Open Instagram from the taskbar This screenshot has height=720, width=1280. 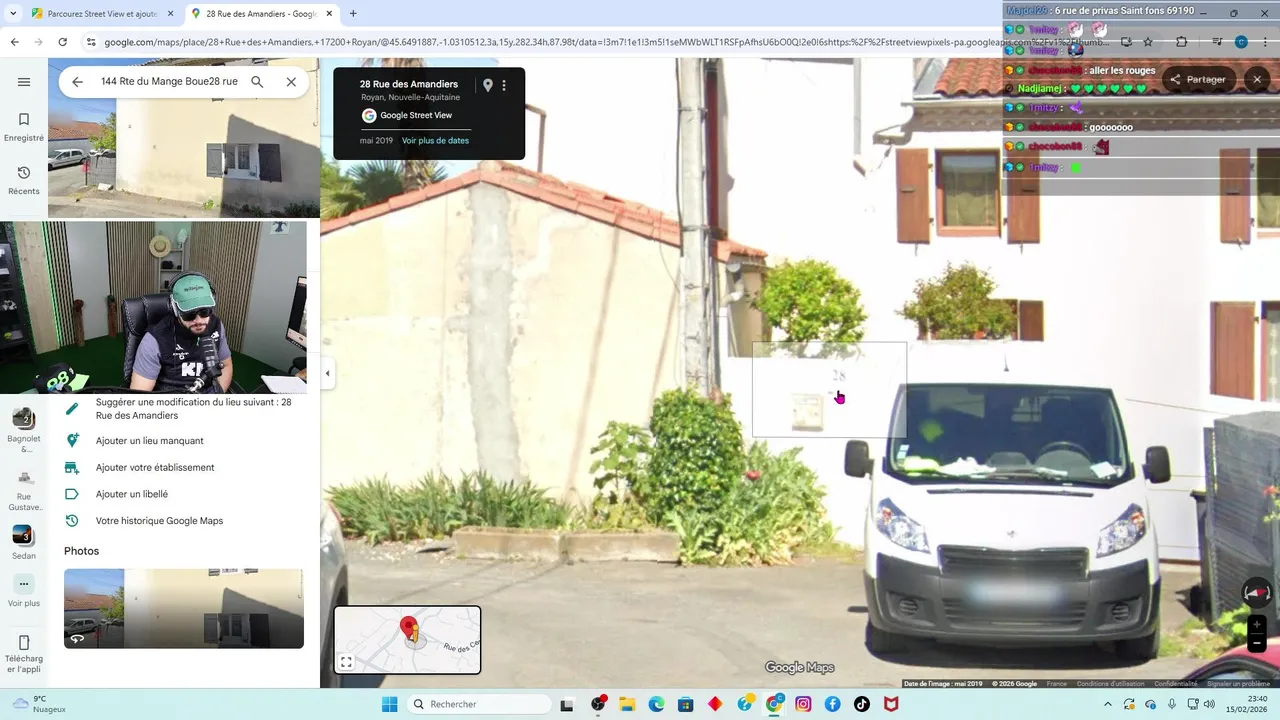click(803, 704)
